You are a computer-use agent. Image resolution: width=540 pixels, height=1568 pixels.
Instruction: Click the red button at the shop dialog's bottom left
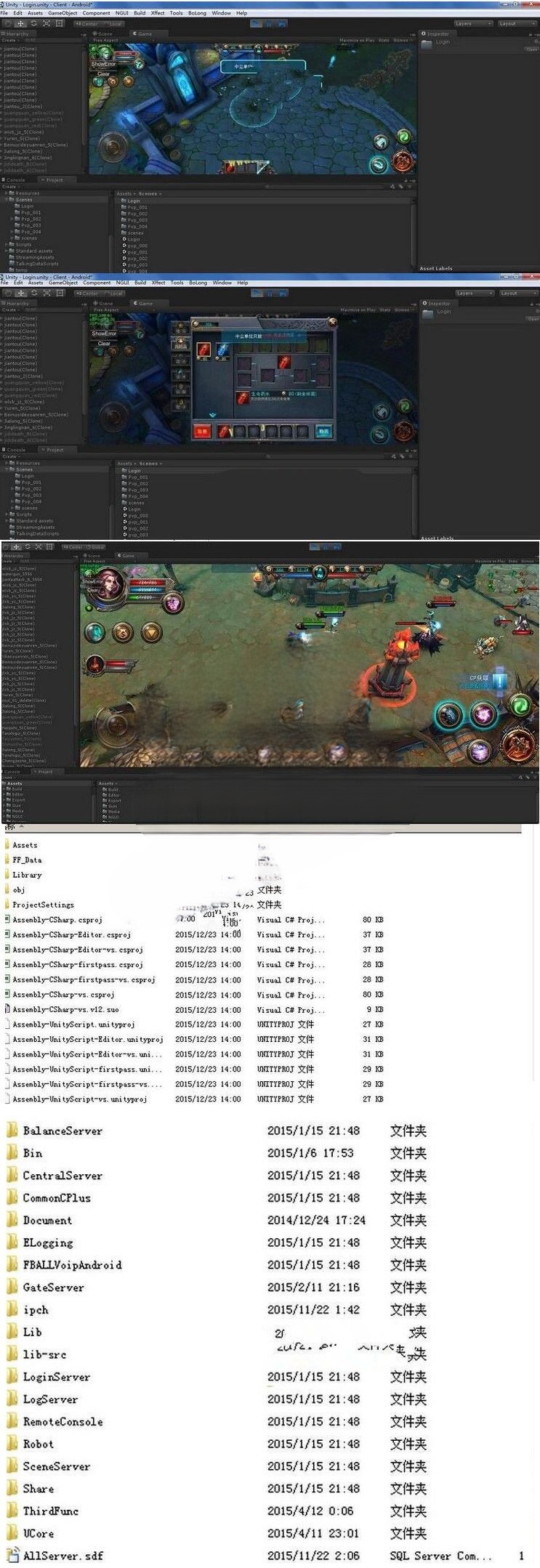[x=202, y=431]
